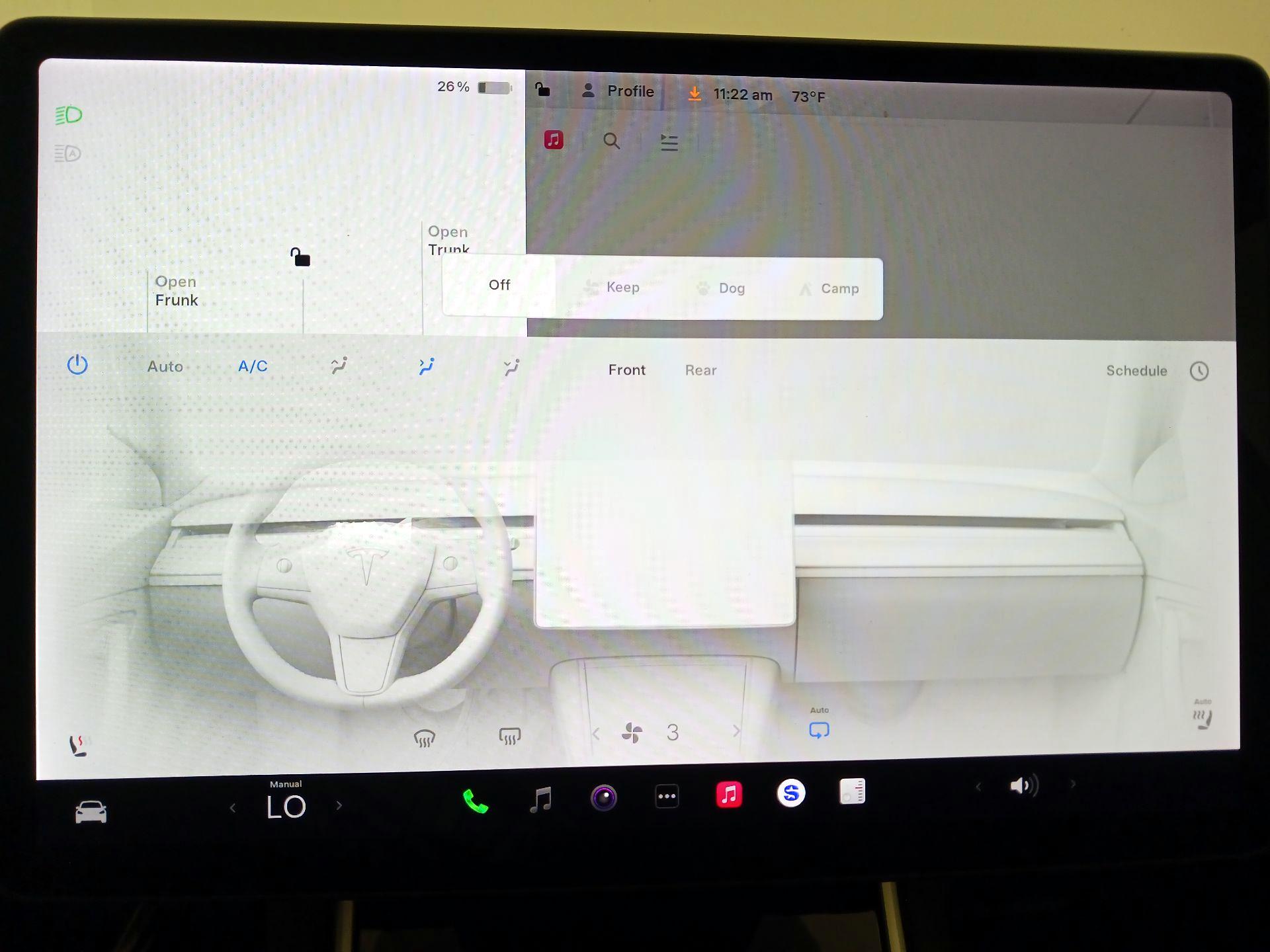
Task: Increase fan speed with right arrow
Action: point(736,731)
